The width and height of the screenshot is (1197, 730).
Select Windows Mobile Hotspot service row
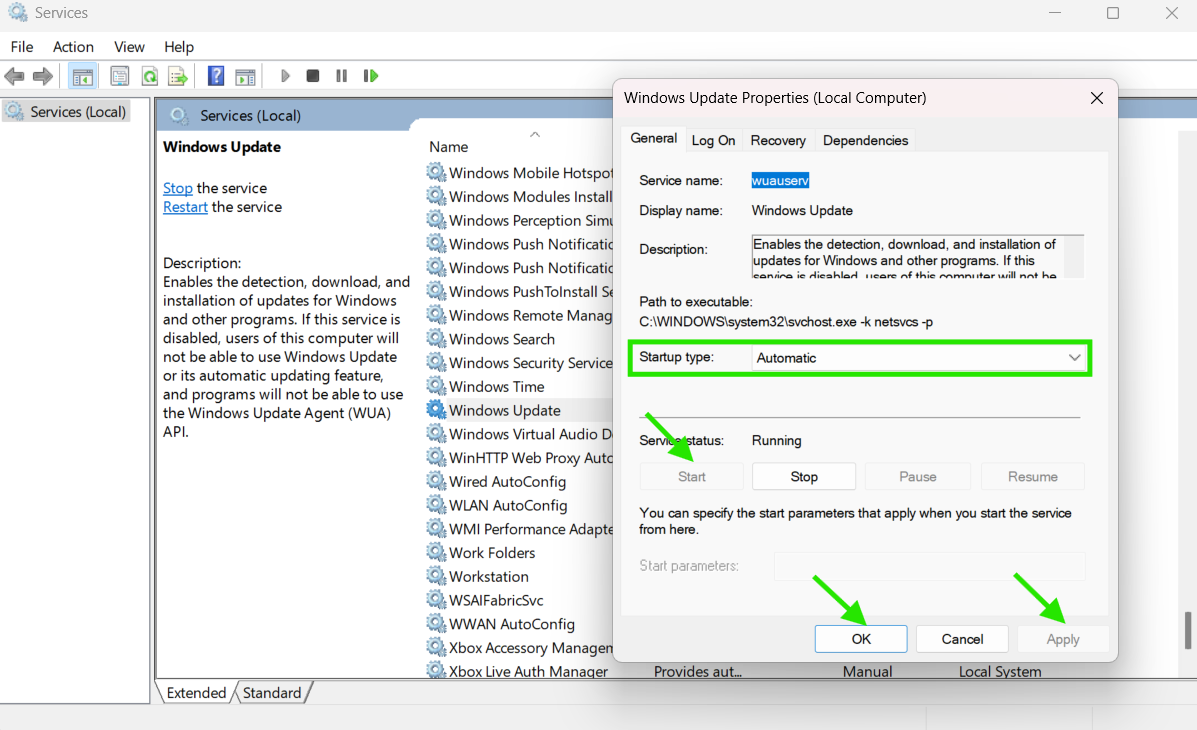point(519,173)
